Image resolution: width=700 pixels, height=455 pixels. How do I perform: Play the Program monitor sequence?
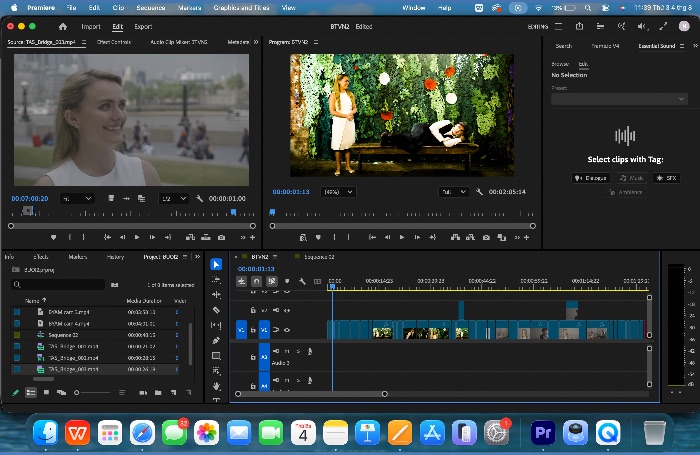click(402, 238)
